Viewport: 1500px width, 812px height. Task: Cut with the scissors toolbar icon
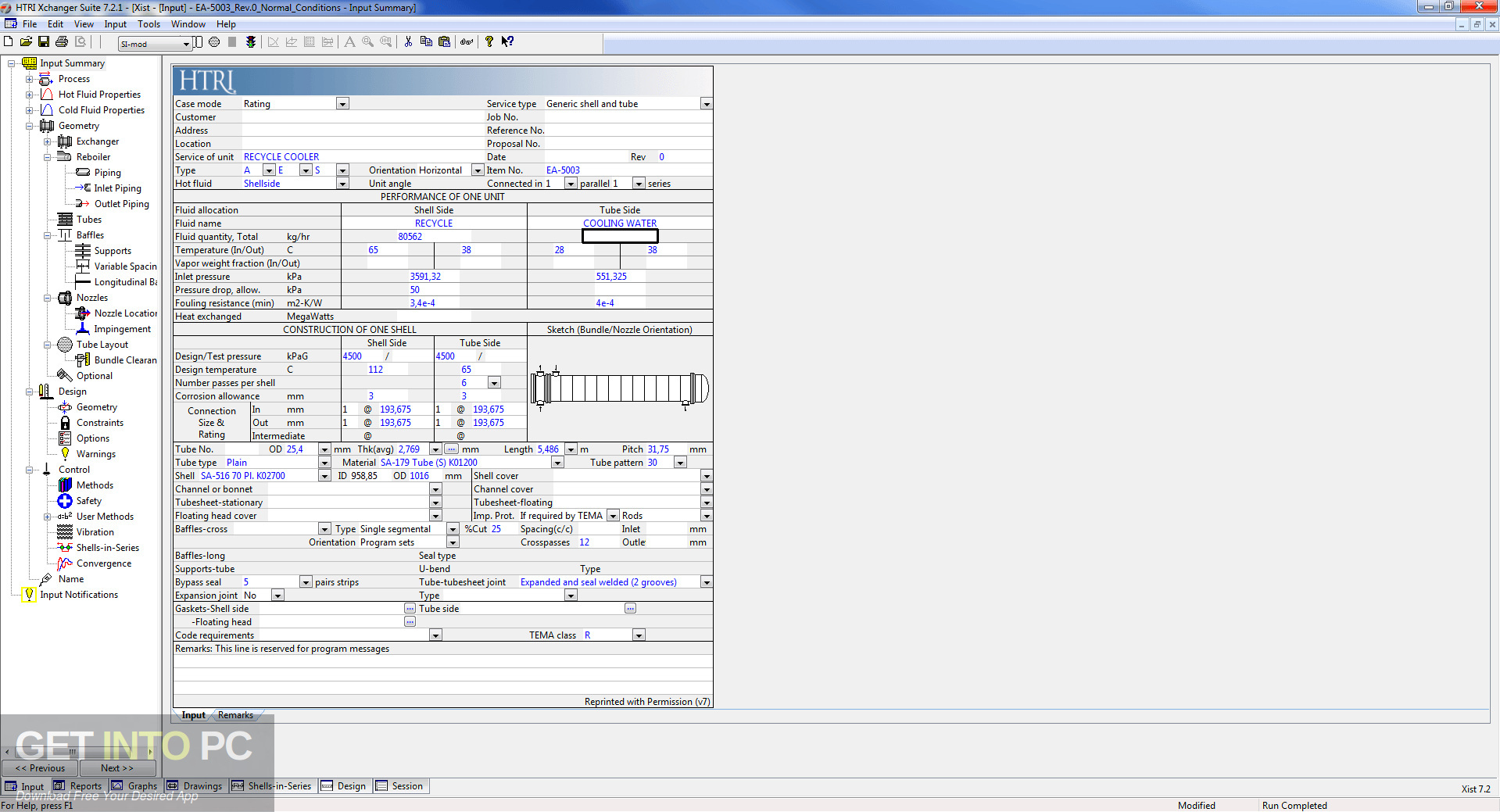point(408,41)
